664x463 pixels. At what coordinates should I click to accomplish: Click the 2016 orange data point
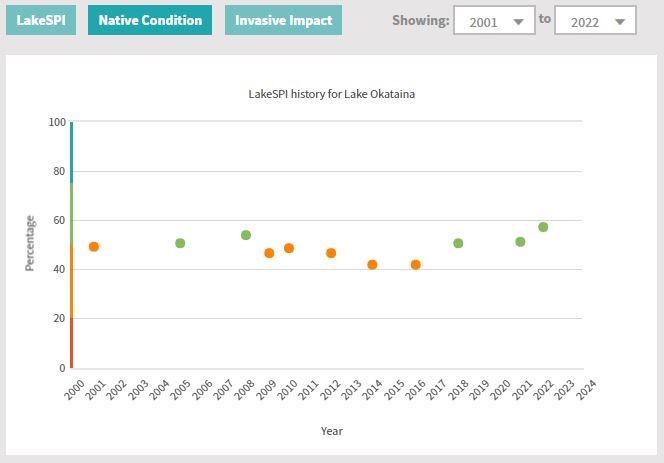pos(416,265)
